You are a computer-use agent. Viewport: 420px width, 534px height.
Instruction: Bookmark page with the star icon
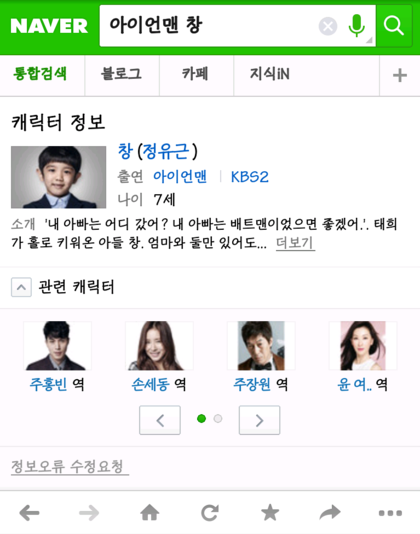click(270, 513)
